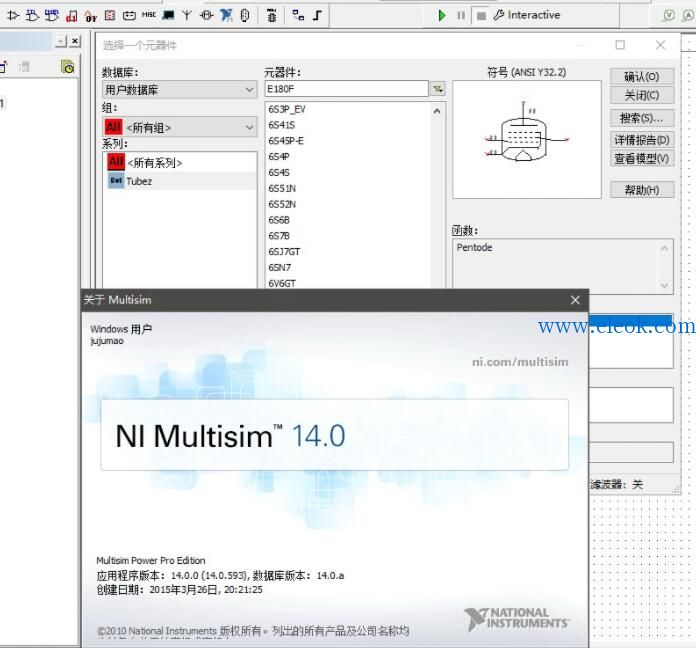The height and width of the screenshot is (648, 696).
Task: Open the NI components group
Action: (226, 16)
